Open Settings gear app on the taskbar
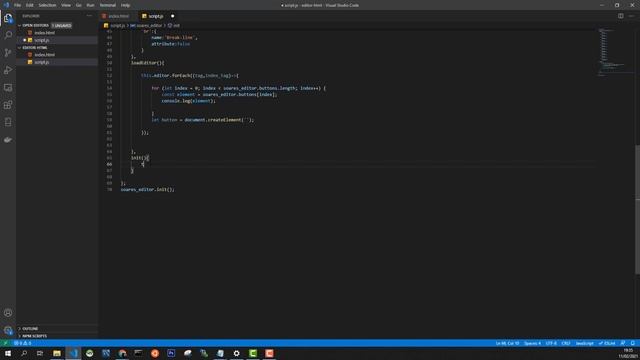Image resolution: width=640 pixels, height=360 pixels. point(236,353)
